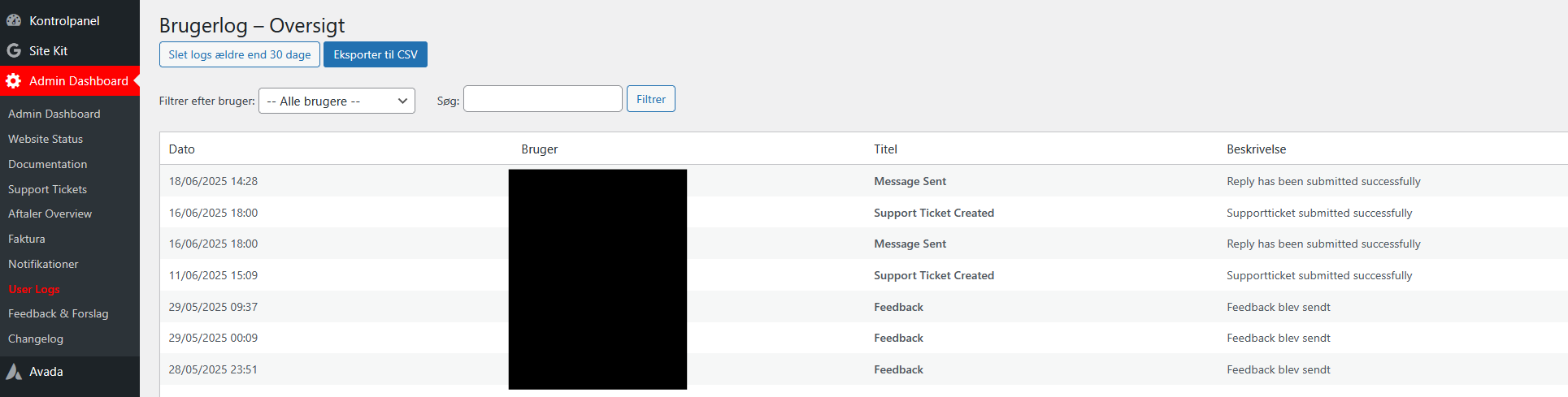1568x397 pixels.
Task: Click the Site Kit Google G icon
Action: tap(14, 50)
